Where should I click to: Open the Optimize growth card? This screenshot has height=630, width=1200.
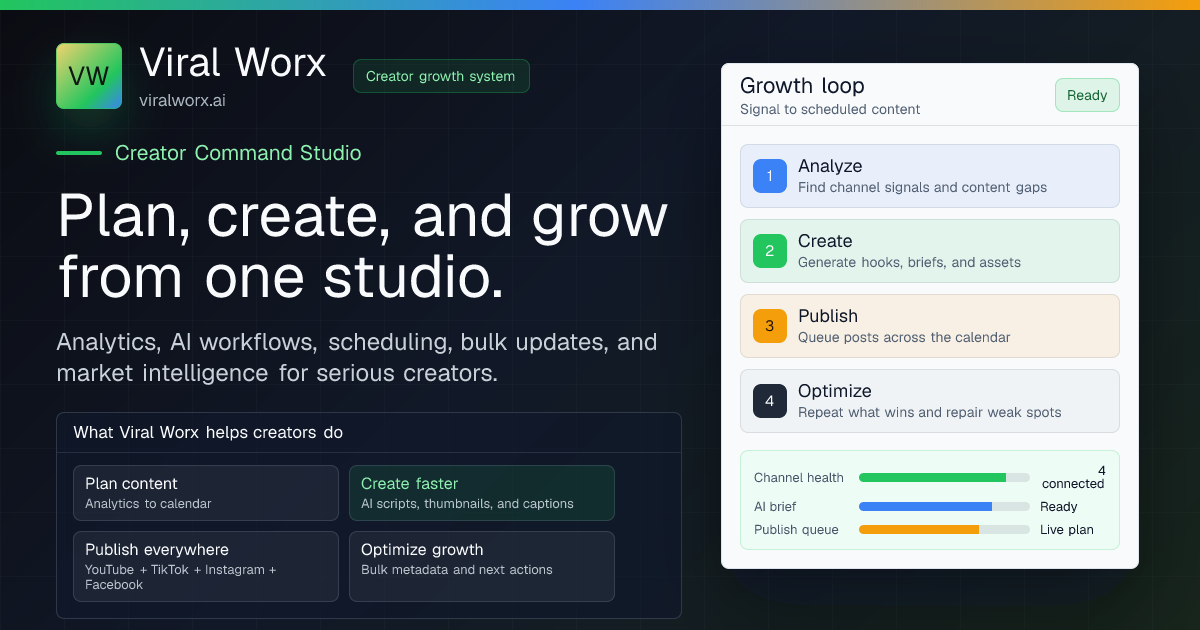tap(482, 566)
